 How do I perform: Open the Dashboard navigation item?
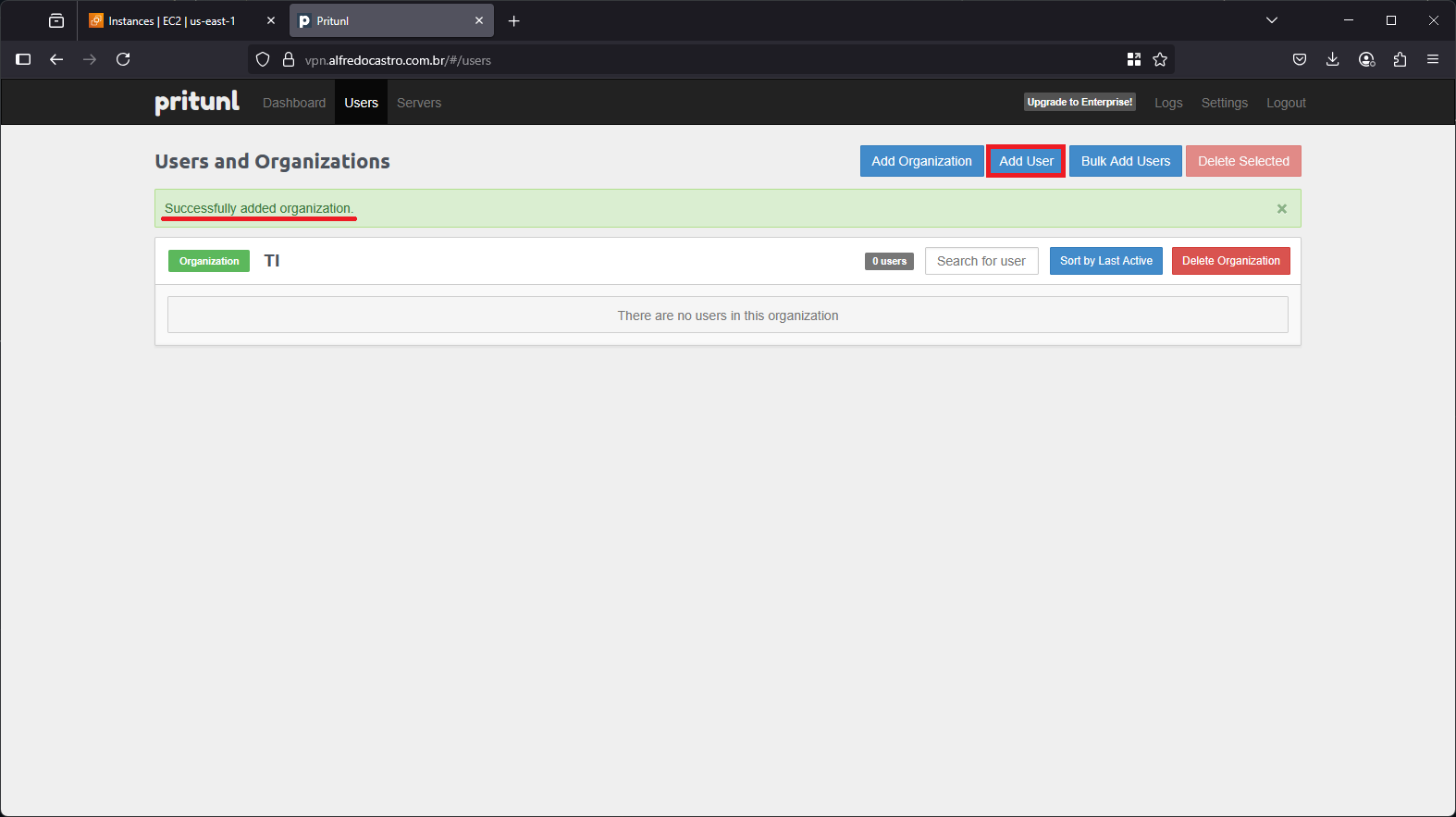294,103
